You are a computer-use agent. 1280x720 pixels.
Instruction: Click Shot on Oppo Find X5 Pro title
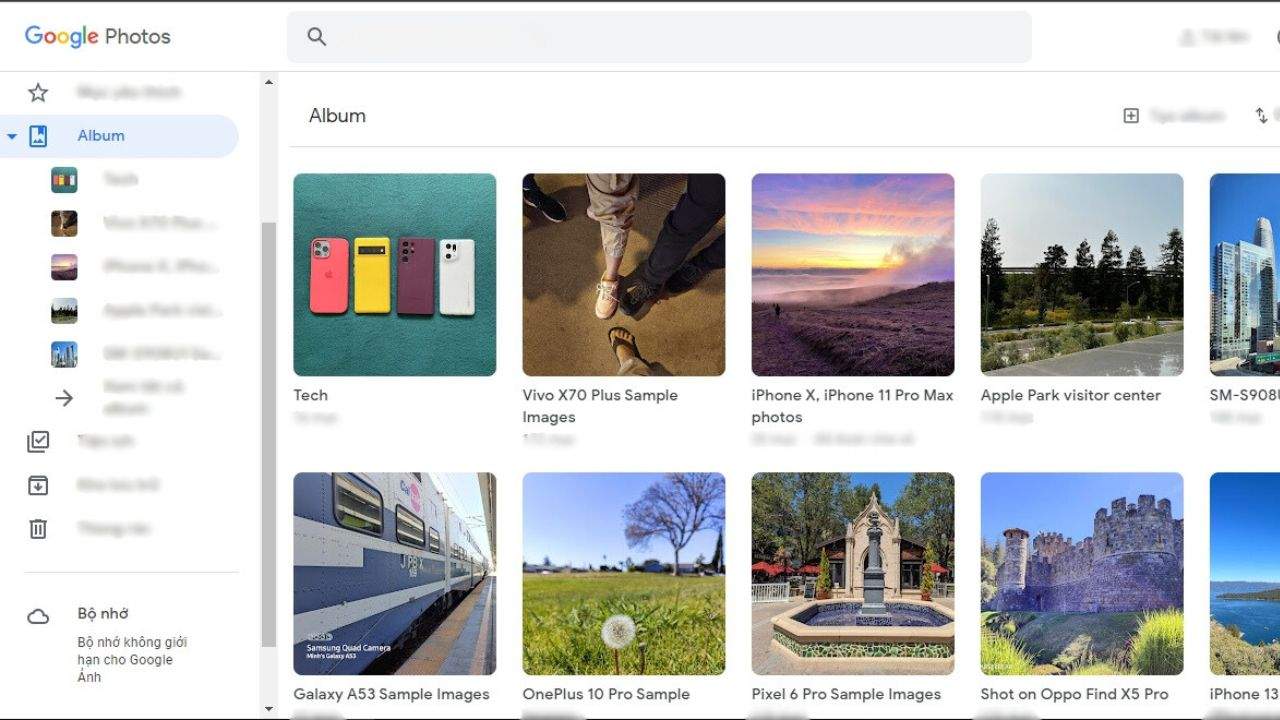1074,694
